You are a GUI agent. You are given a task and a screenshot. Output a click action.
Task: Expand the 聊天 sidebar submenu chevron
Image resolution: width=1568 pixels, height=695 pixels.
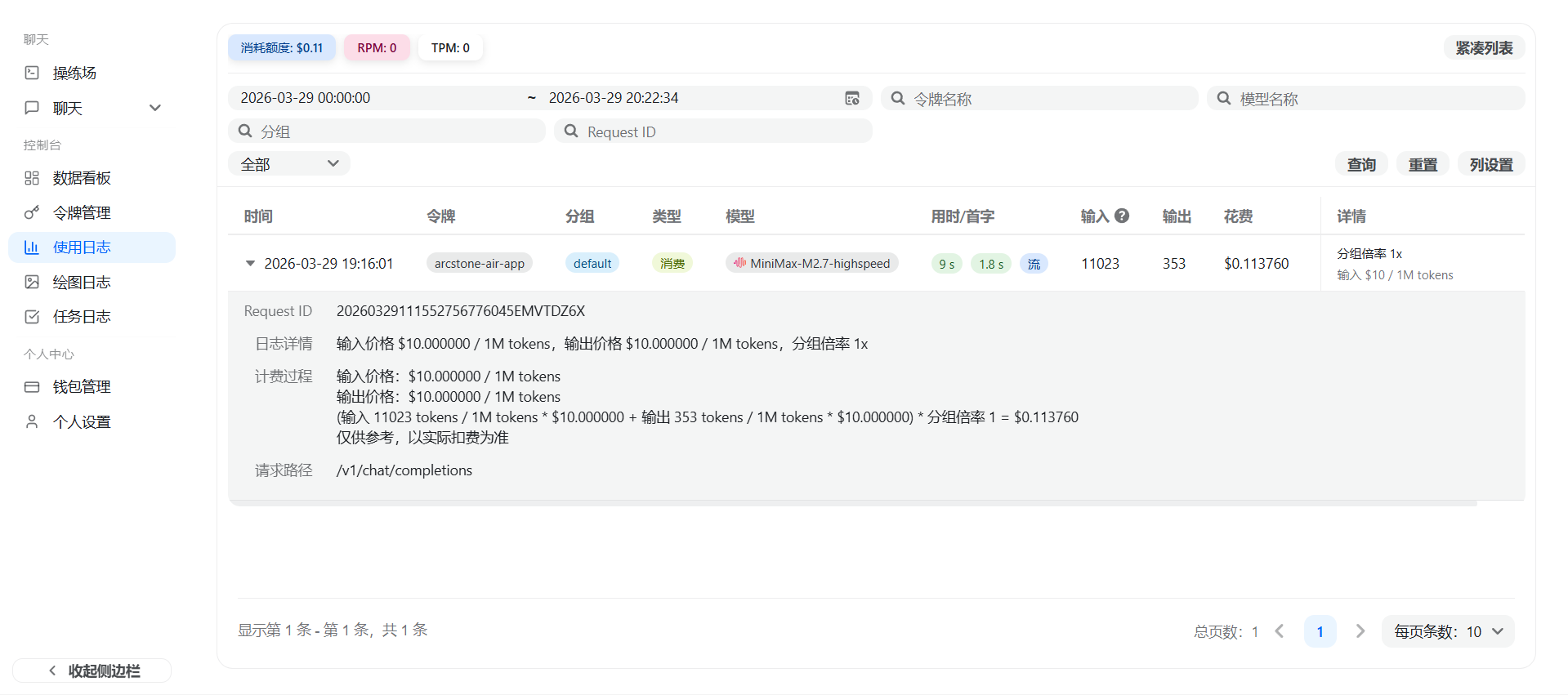[x=155, y=108]
